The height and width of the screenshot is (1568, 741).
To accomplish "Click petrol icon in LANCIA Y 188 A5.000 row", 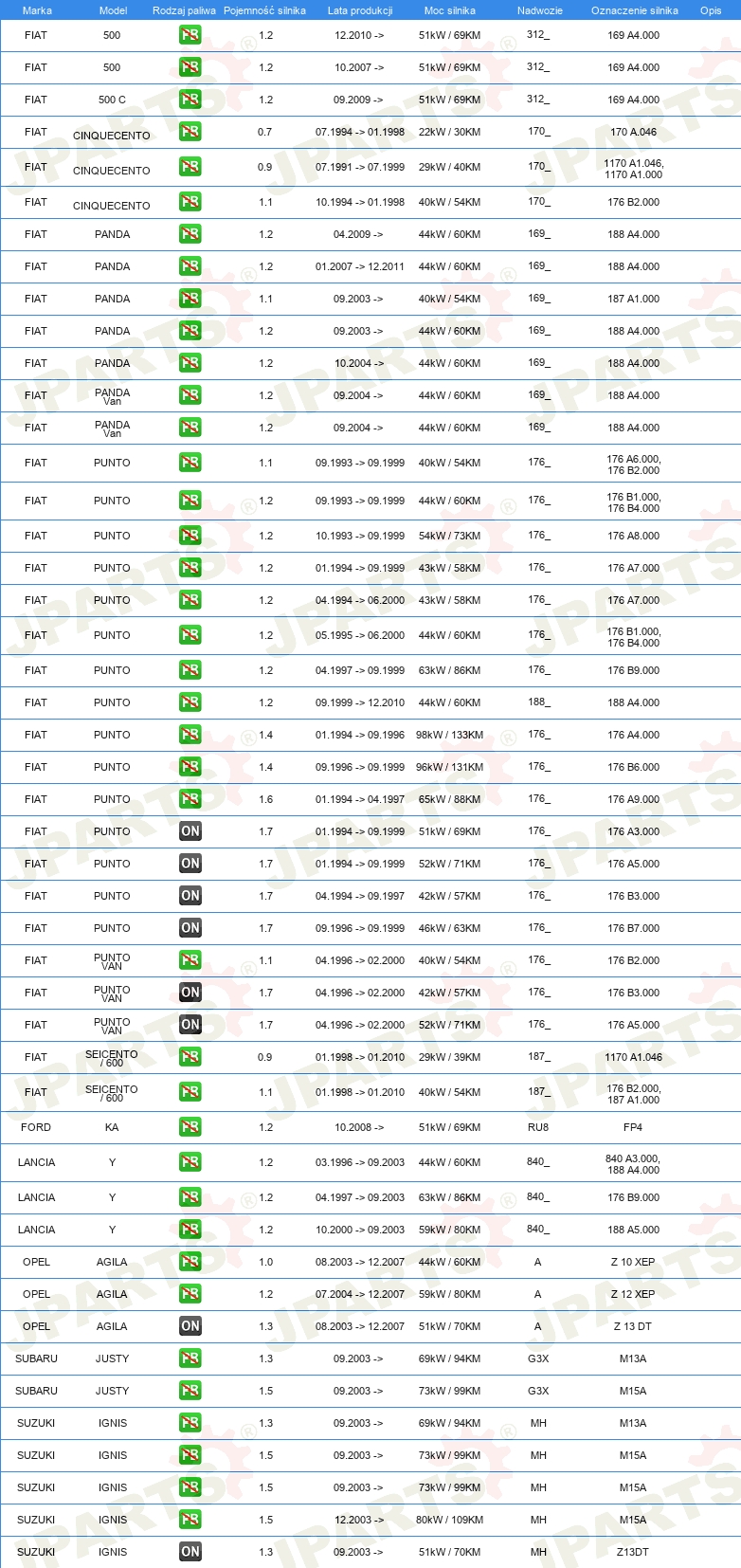I will (190, 1230).
